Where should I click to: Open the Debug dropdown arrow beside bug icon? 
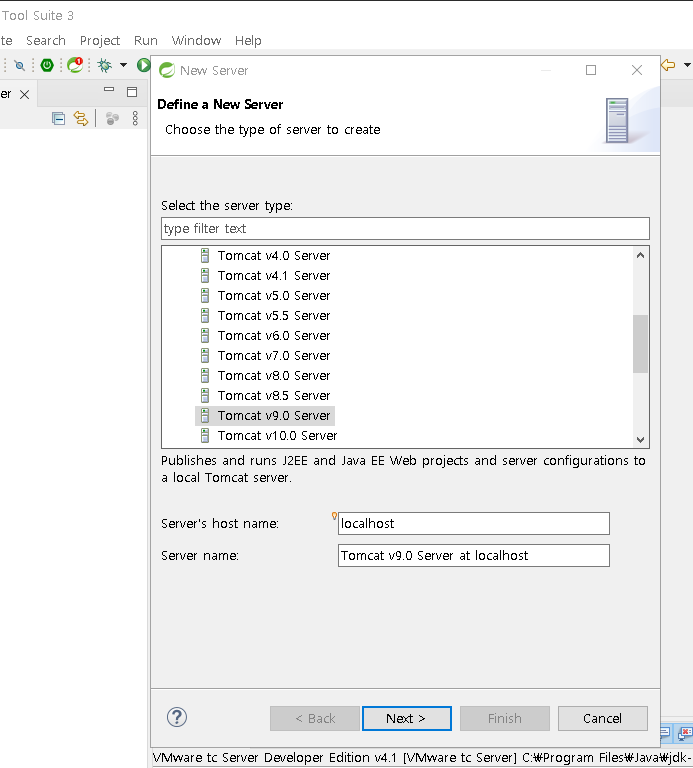pyautogui.click(x=123, y=65)
